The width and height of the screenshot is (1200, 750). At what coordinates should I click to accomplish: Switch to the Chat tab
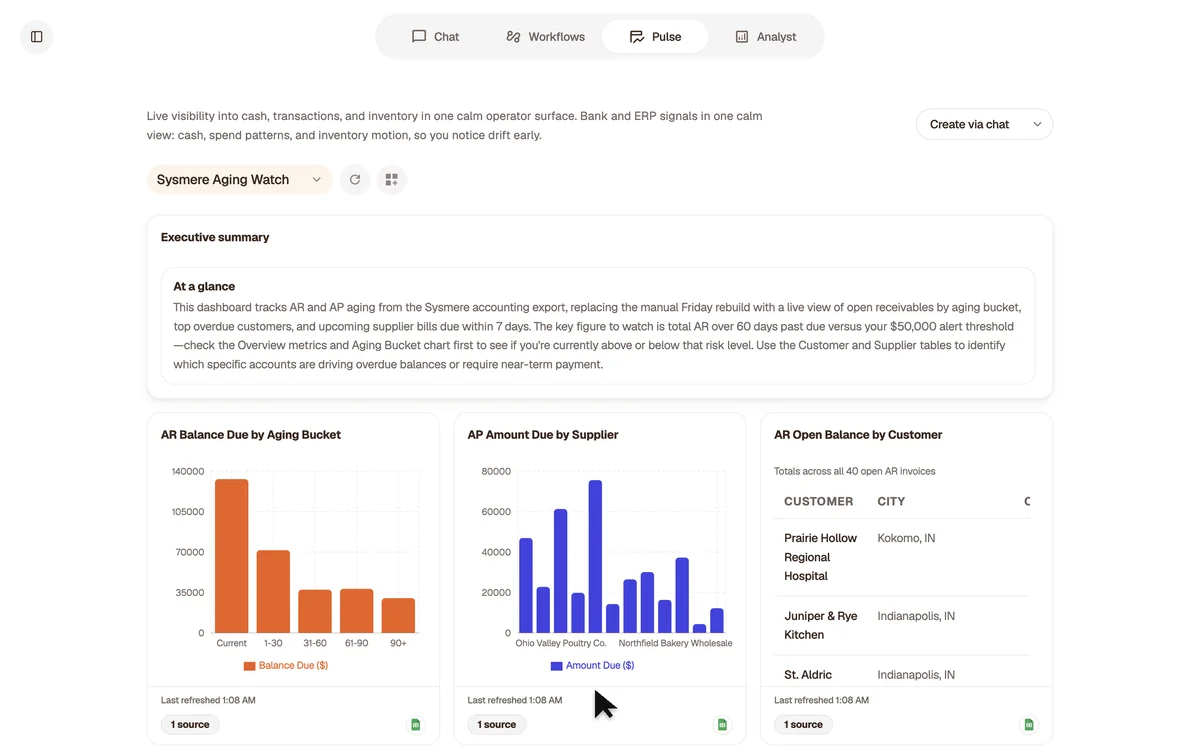tap(435, 37)
